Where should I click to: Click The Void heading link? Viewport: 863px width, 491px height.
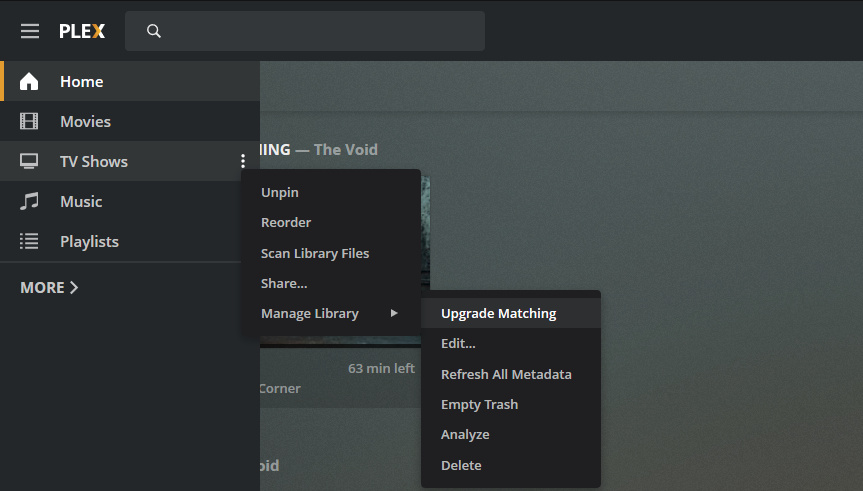(x=346, y=150)
